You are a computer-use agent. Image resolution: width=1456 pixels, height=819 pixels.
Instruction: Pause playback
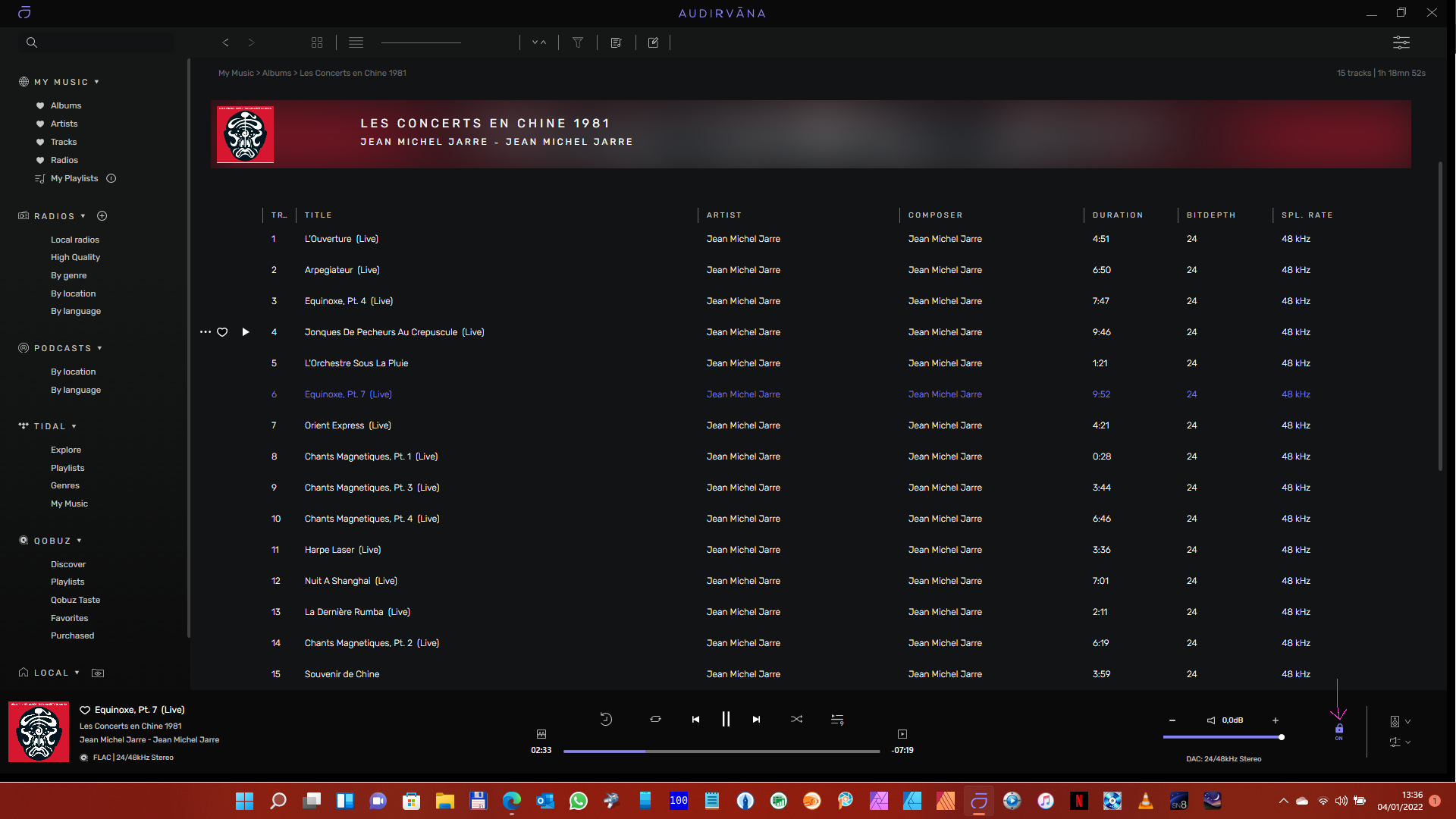pos(726,719)
